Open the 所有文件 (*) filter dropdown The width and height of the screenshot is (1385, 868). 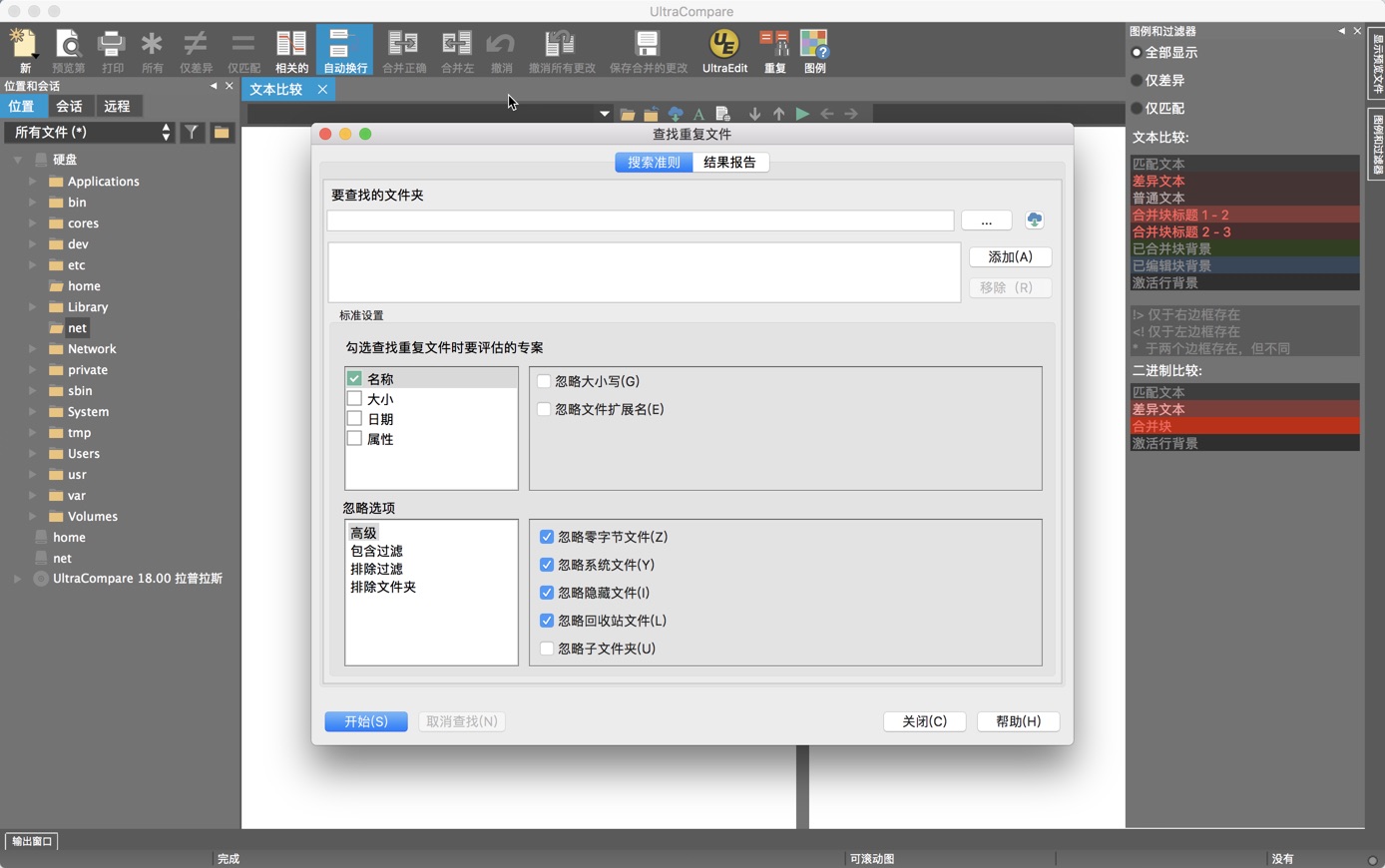90,132
